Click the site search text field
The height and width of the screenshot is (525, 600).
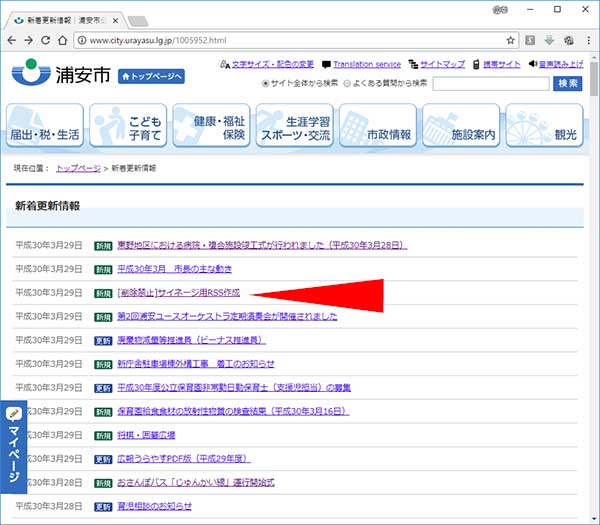[489, 83]
